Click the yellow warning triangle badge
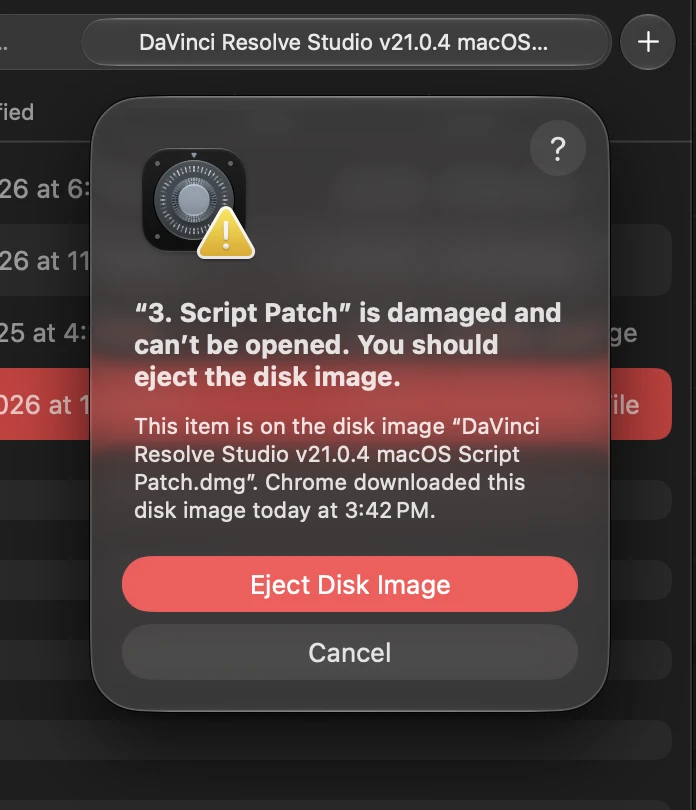This screenshot has height=810, width=696. tap(226, 233)
